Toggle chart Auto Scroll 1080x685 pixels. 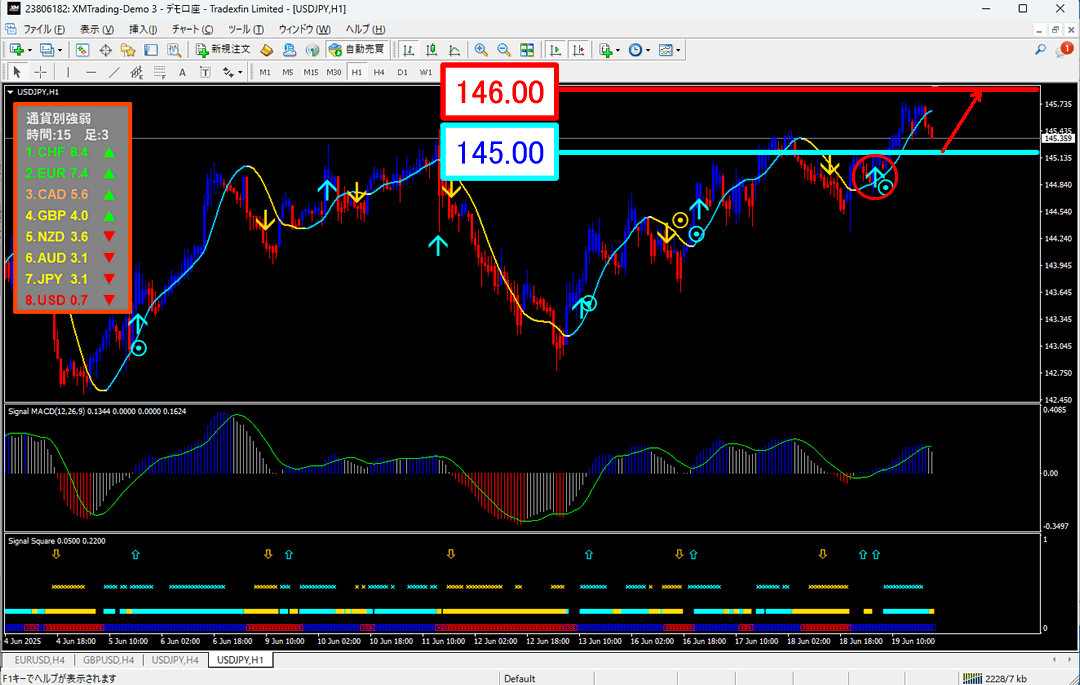(x=555, y=50)
